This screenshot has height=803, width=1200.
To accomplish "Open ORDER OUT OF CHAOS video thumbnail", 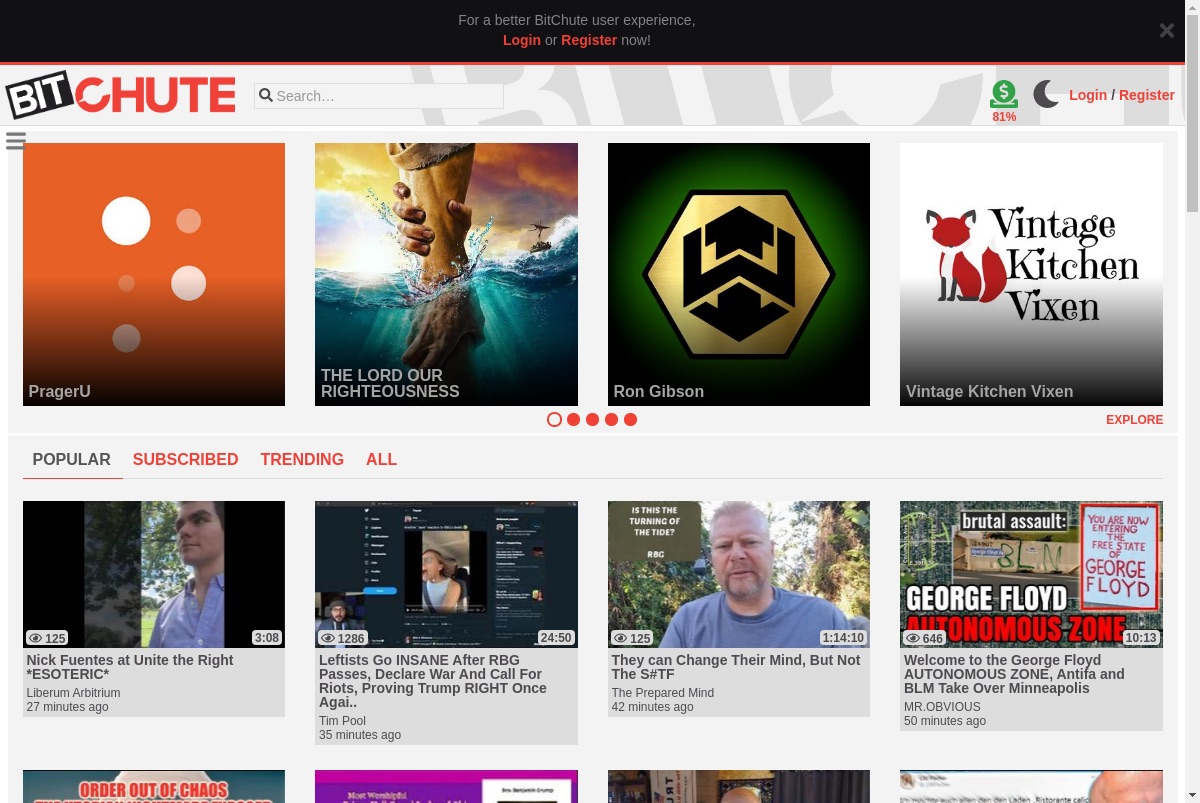I will [154, 786].
